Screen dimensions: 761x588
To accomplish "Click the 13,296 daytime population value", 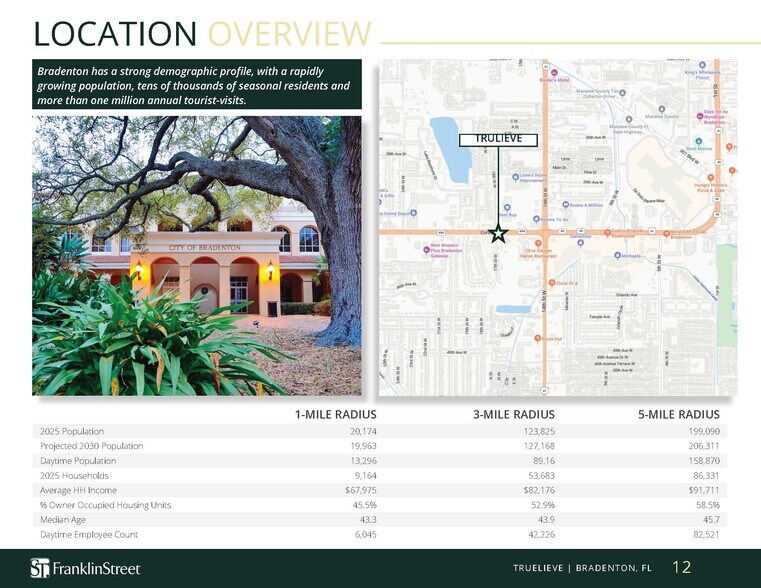I will tap(364, 461).
